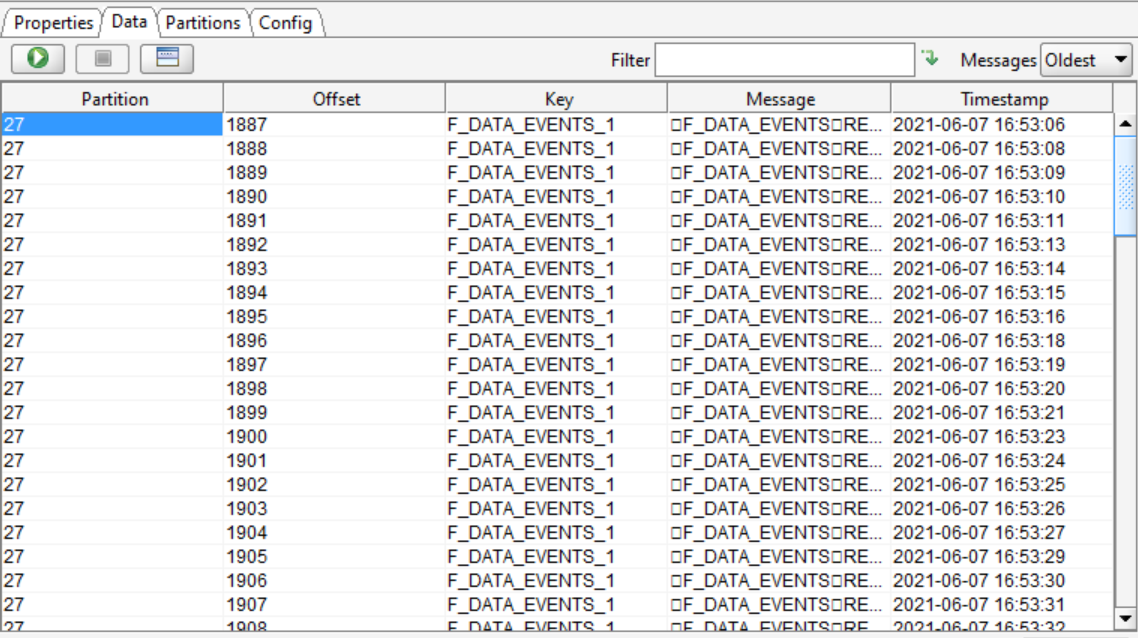The height and width of the screenshot is (638, 1138).
Task: Apply the filter with the green arrow icon
Action: tap(931, 59)
